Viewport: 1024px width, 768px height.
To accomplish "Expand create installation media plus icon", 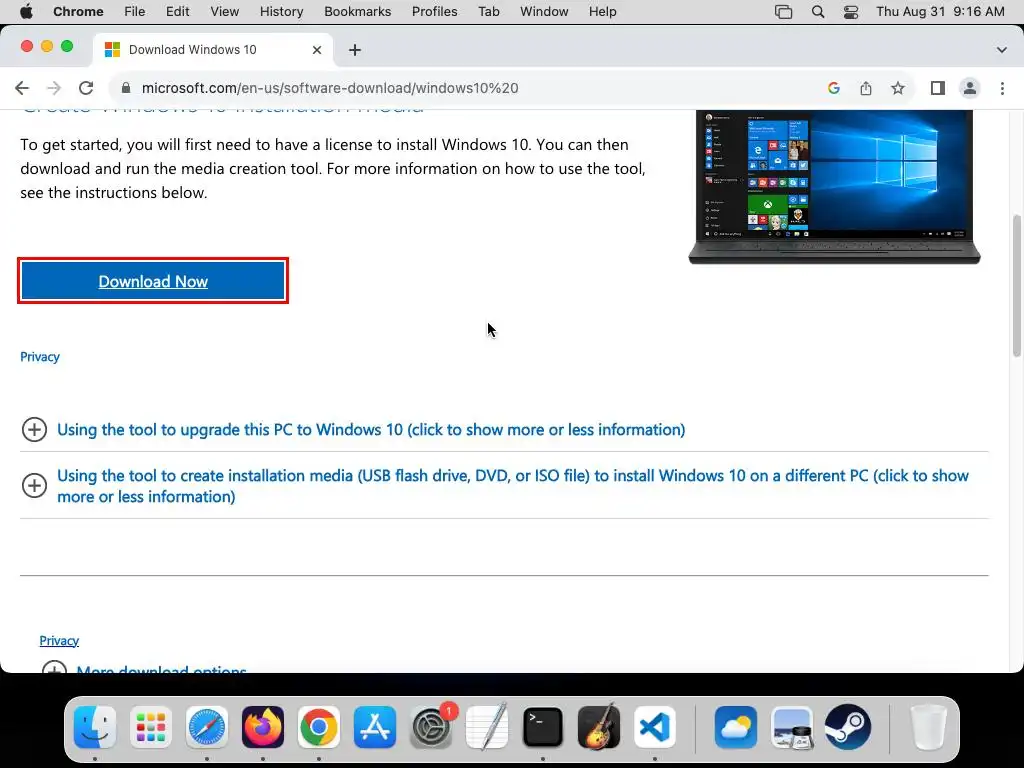I will [34, 485].
